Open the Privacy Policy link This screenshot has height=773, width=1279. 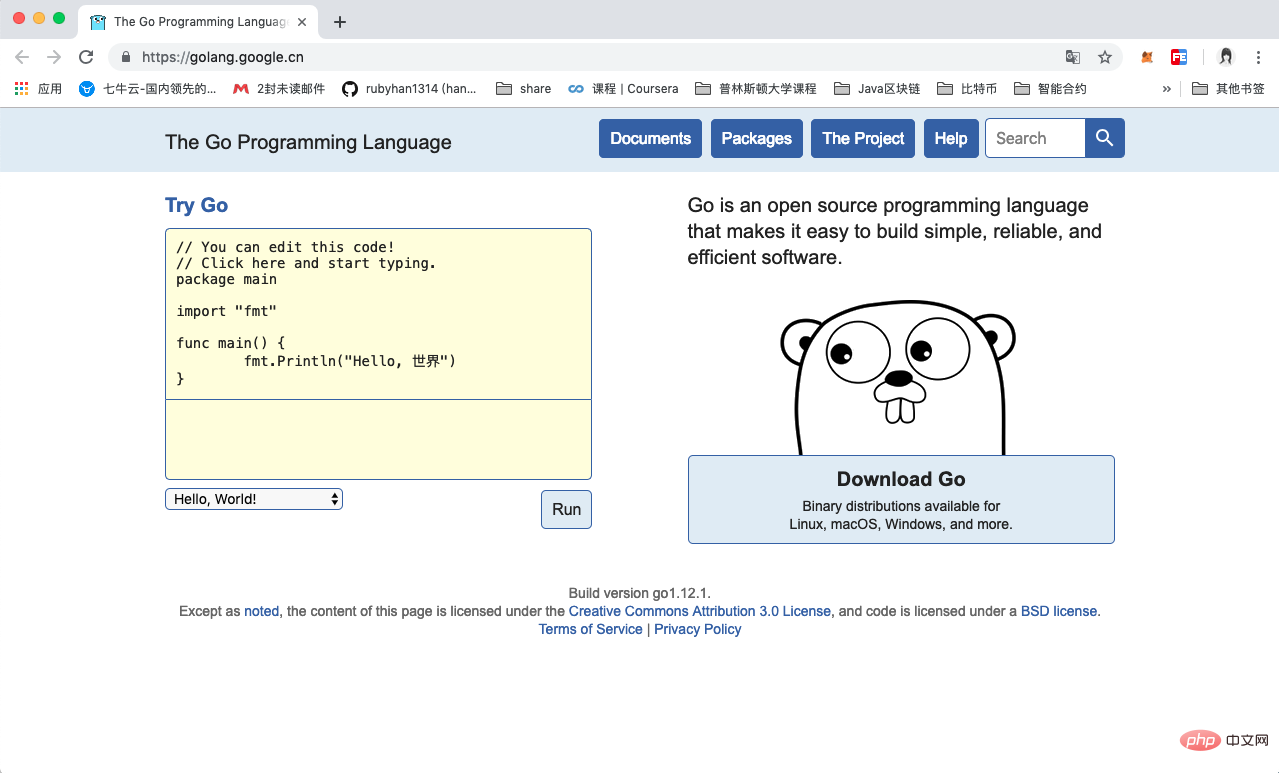pos(698,629)
